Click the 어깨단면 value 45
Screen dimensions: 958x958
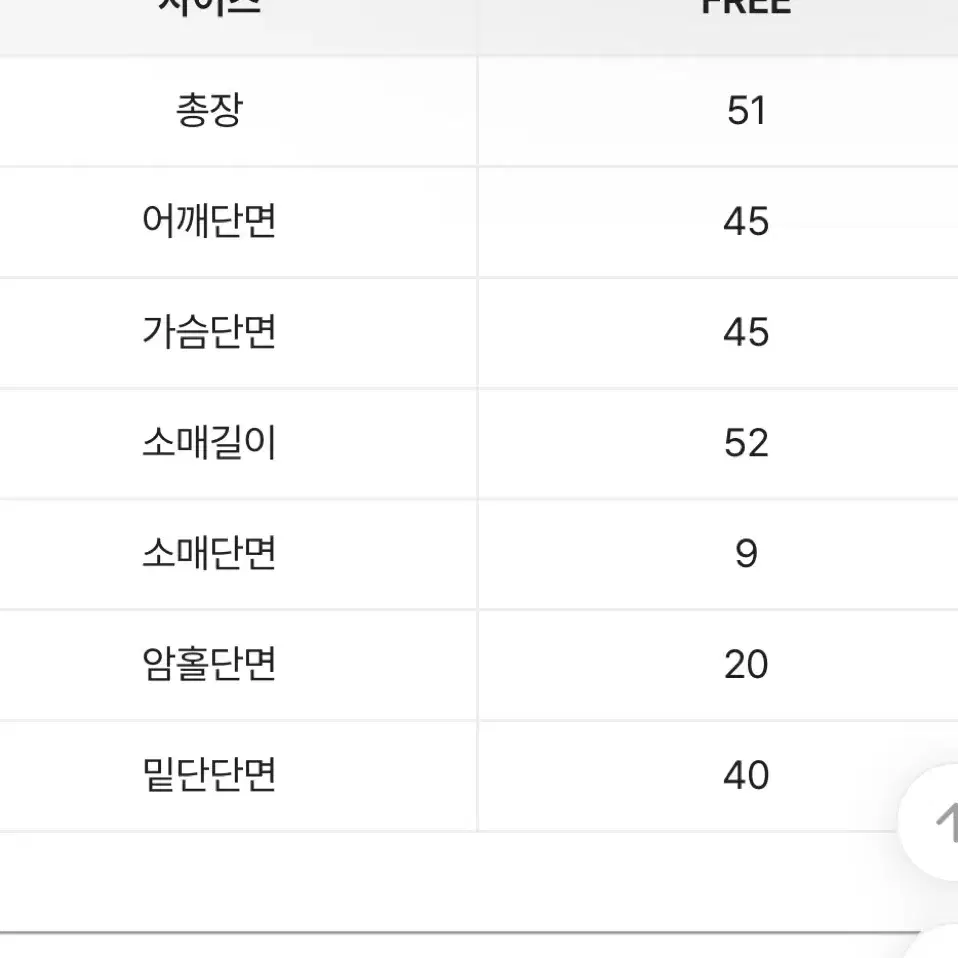click(746, 221)
